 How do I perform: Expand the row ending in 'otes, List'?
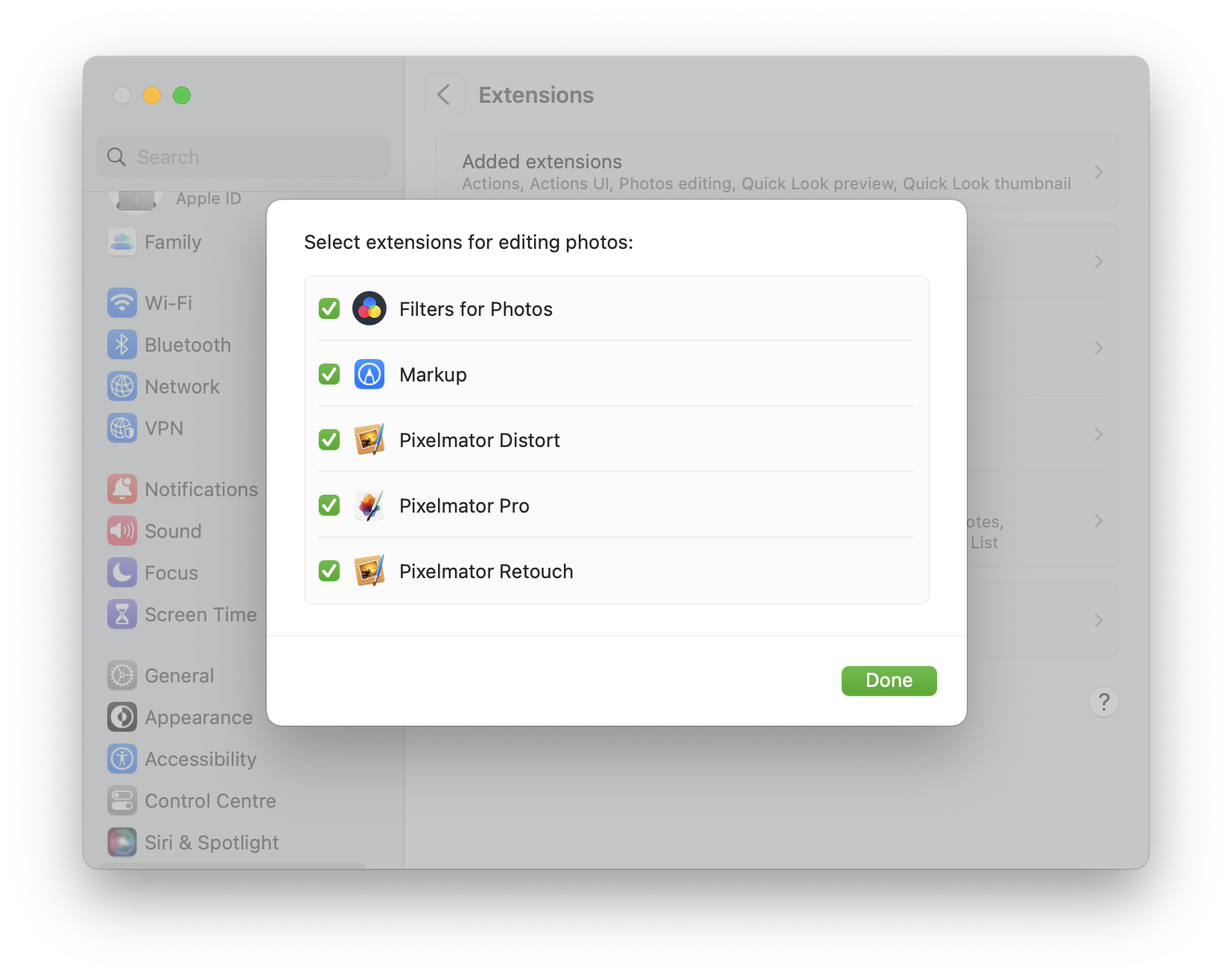pos(1099,521)
